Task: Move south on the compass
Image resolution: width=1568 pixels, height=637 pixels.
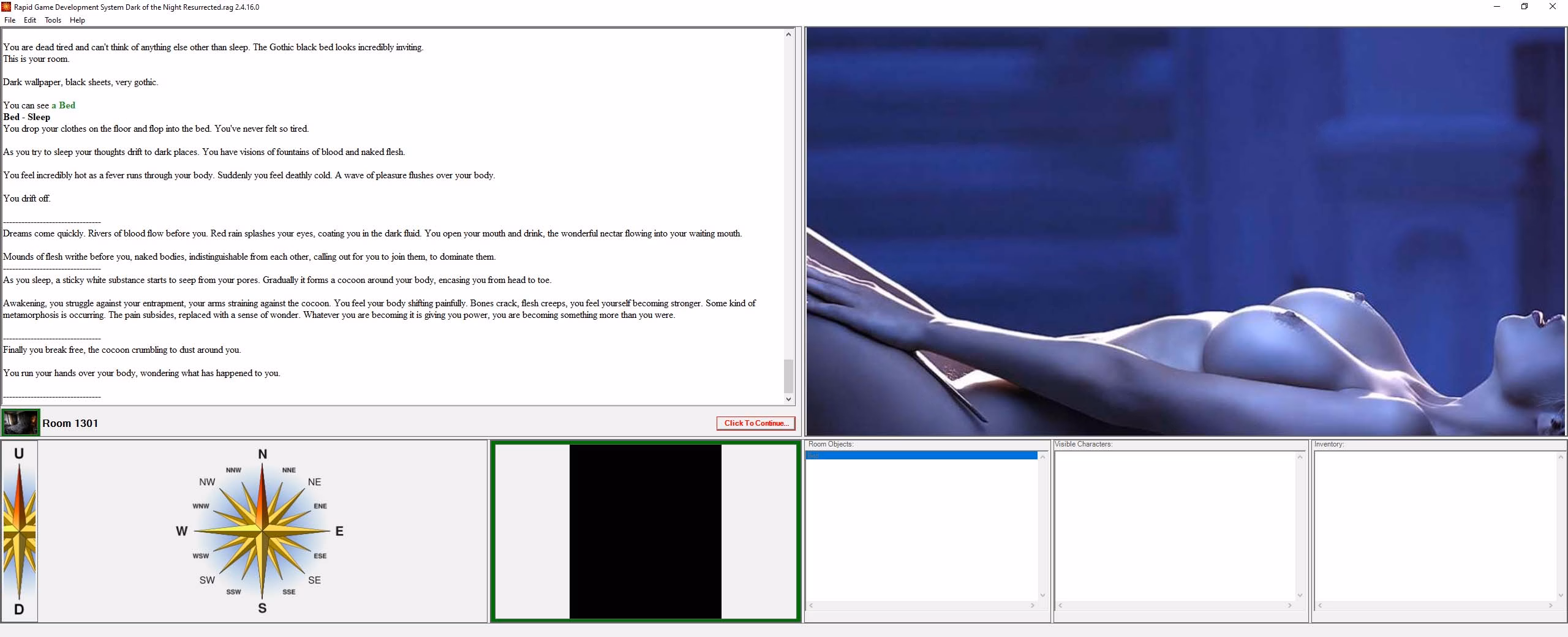Action: tap(263, 608)
